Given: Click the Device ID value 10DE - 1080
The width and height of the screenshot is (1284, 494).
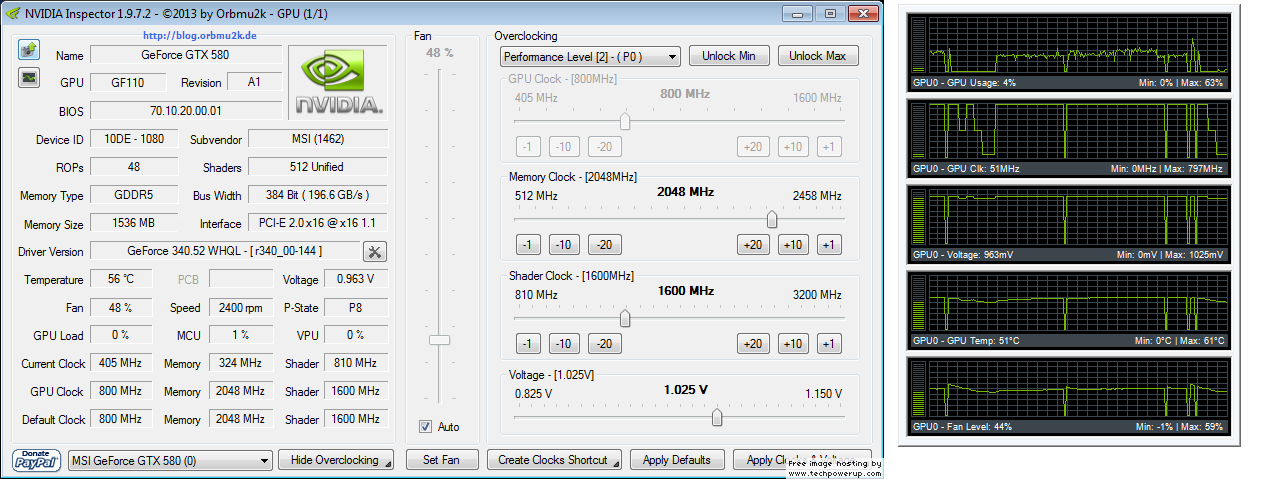Looking at the screenshot, I should (134, 139).
